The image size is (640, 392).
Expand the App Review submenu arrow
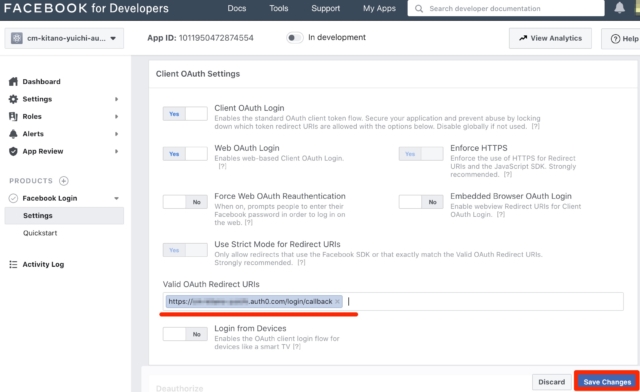[116, 151]
